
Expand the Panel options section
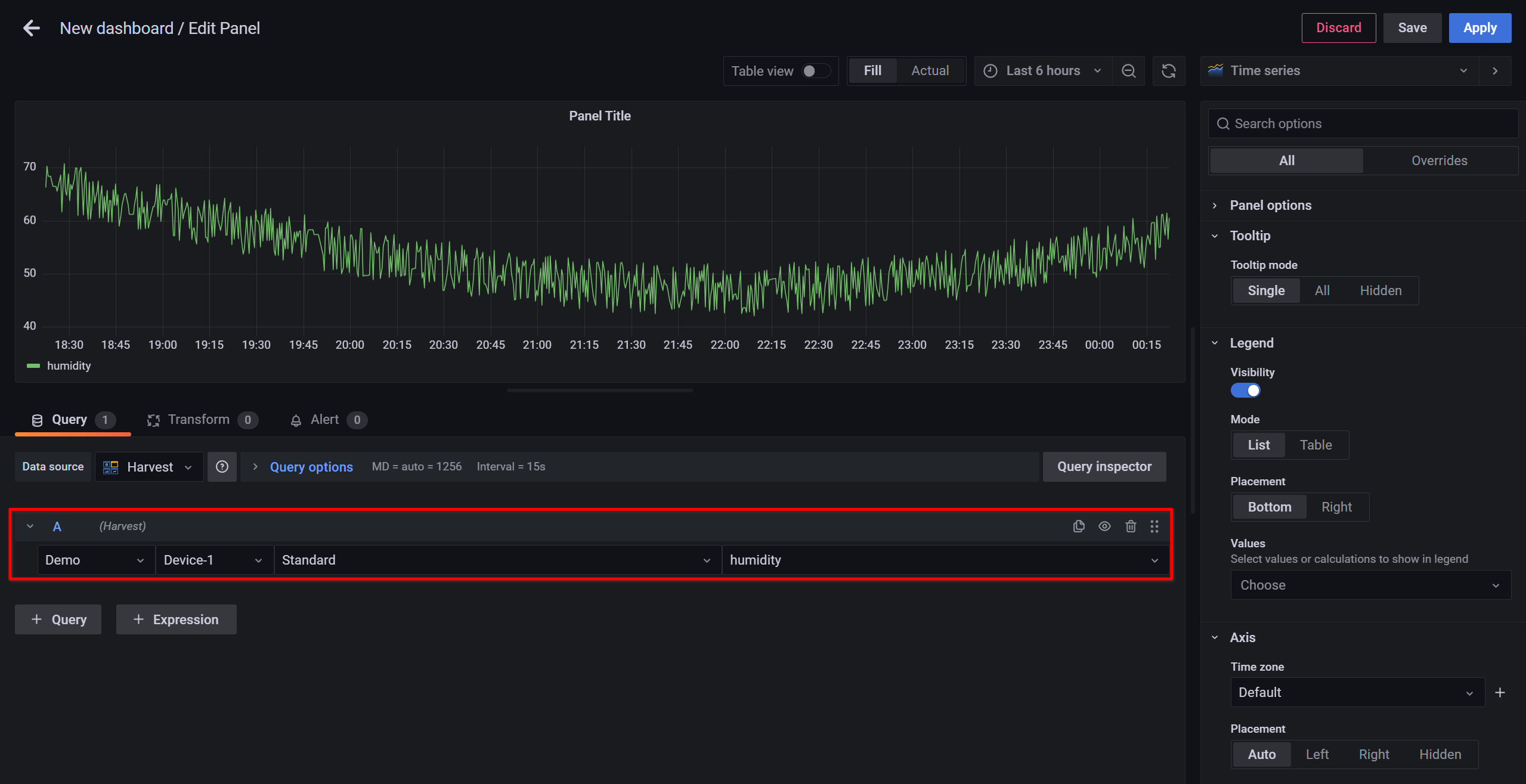[1270, 204]
